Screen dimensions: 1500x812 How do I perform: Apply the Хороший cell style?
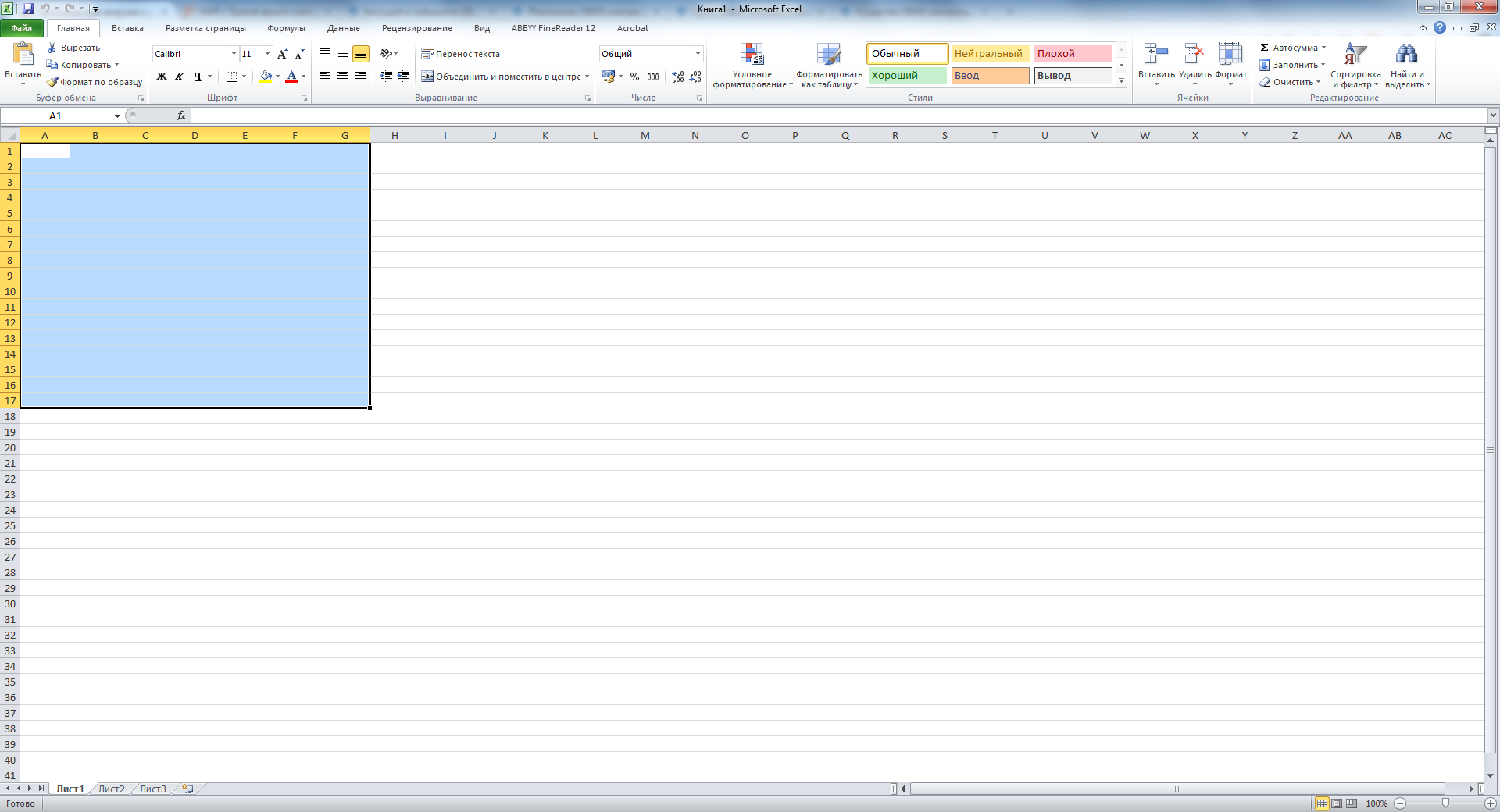click(x=907, y=76)
